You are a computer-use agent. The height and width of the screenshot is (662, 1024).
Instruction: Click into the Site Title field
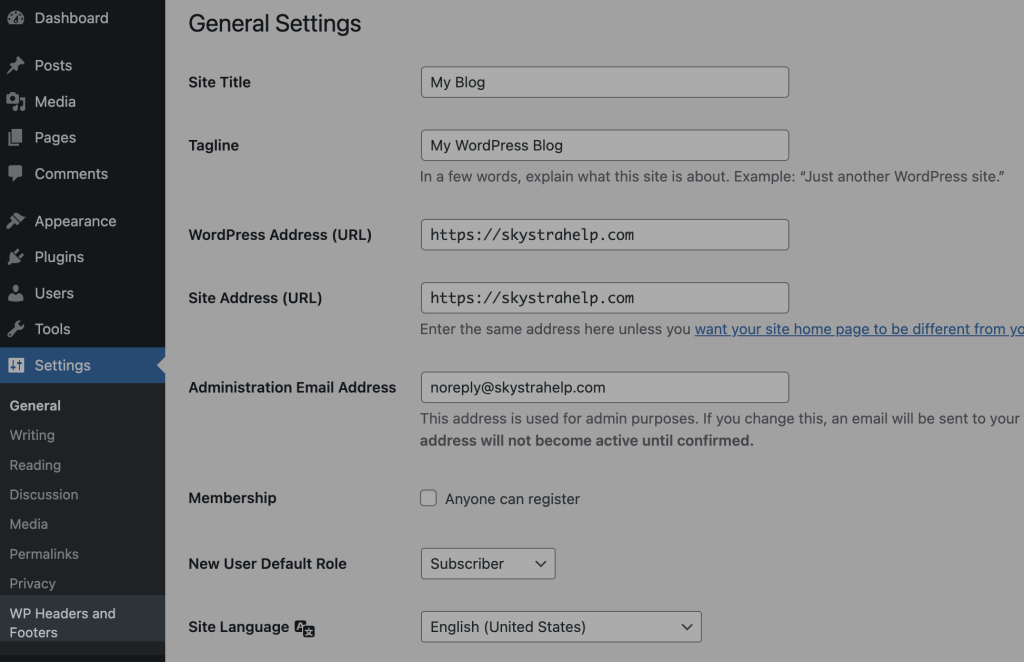tap(604, 82)
